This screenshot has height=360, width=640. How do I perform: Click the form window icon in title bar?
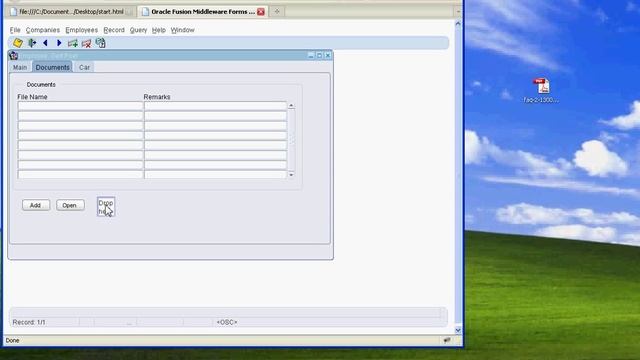tap(13, 56)
